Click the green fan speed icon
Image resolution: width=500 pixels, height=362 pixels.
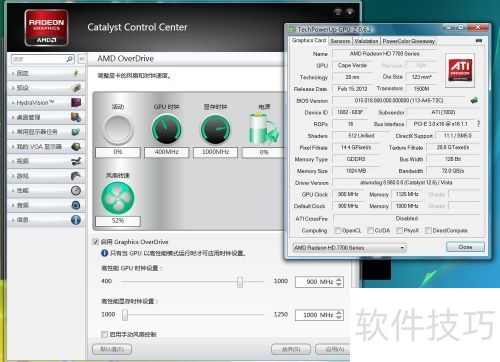(118, 198)
